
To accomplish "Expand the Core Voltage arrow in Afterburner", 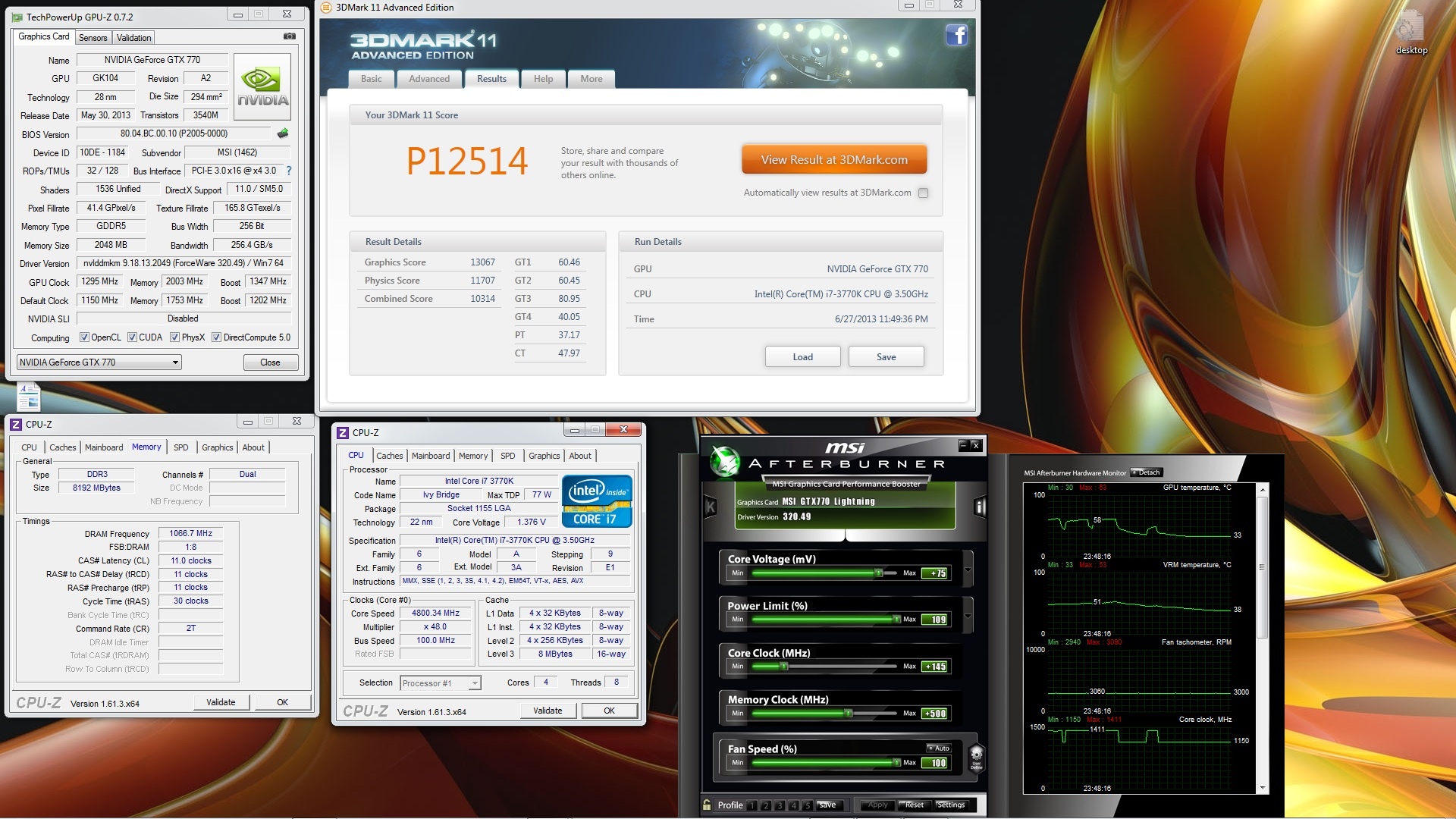I will coord(968,571).
